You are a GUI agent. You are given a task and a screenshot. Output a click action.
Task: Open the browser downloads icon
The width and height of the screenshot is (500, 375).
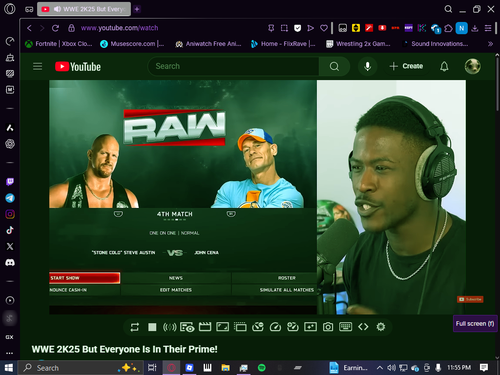pyautogui.click(x=475, y=28)
